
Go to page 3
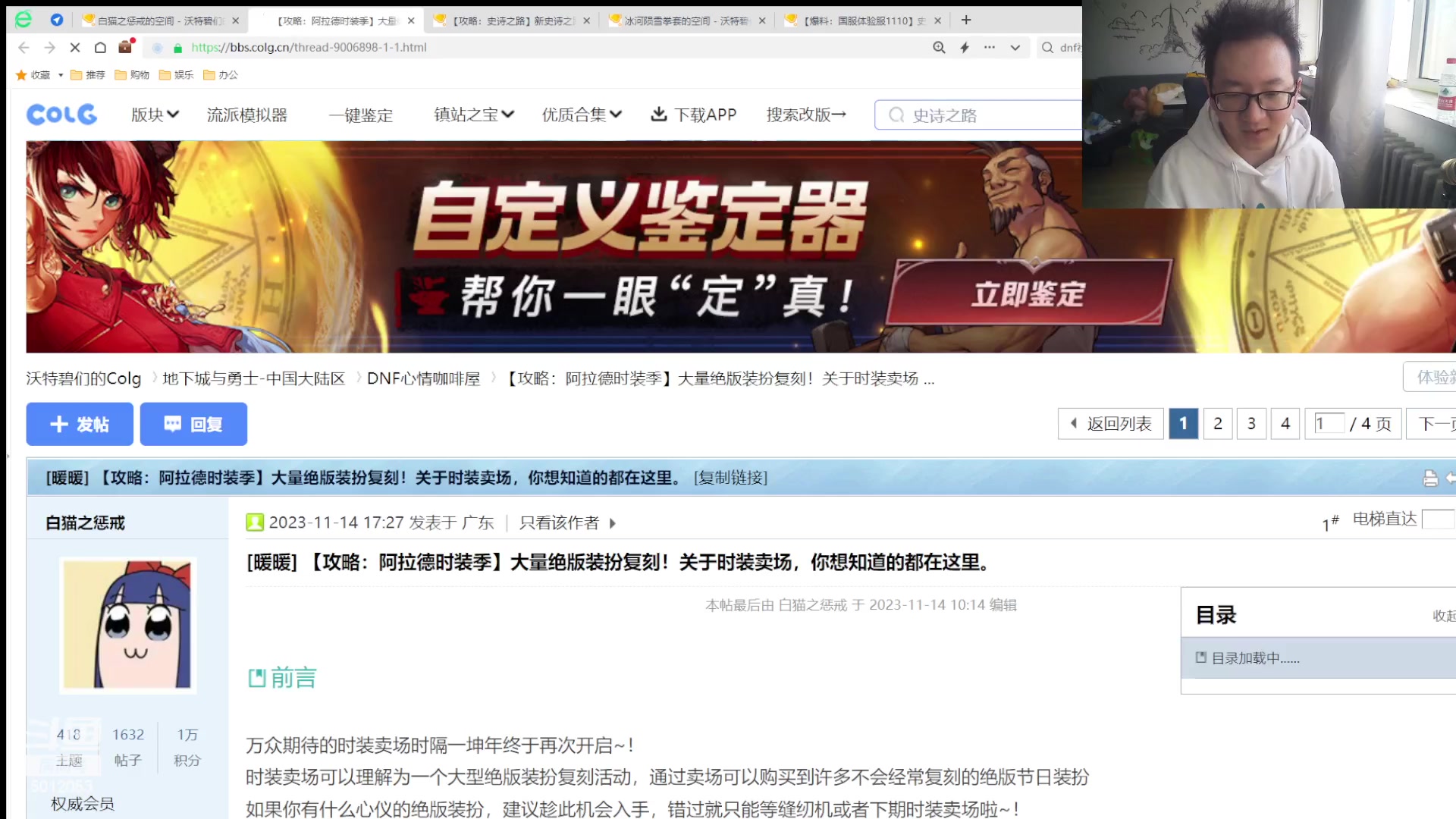(x=1251, y=424)
